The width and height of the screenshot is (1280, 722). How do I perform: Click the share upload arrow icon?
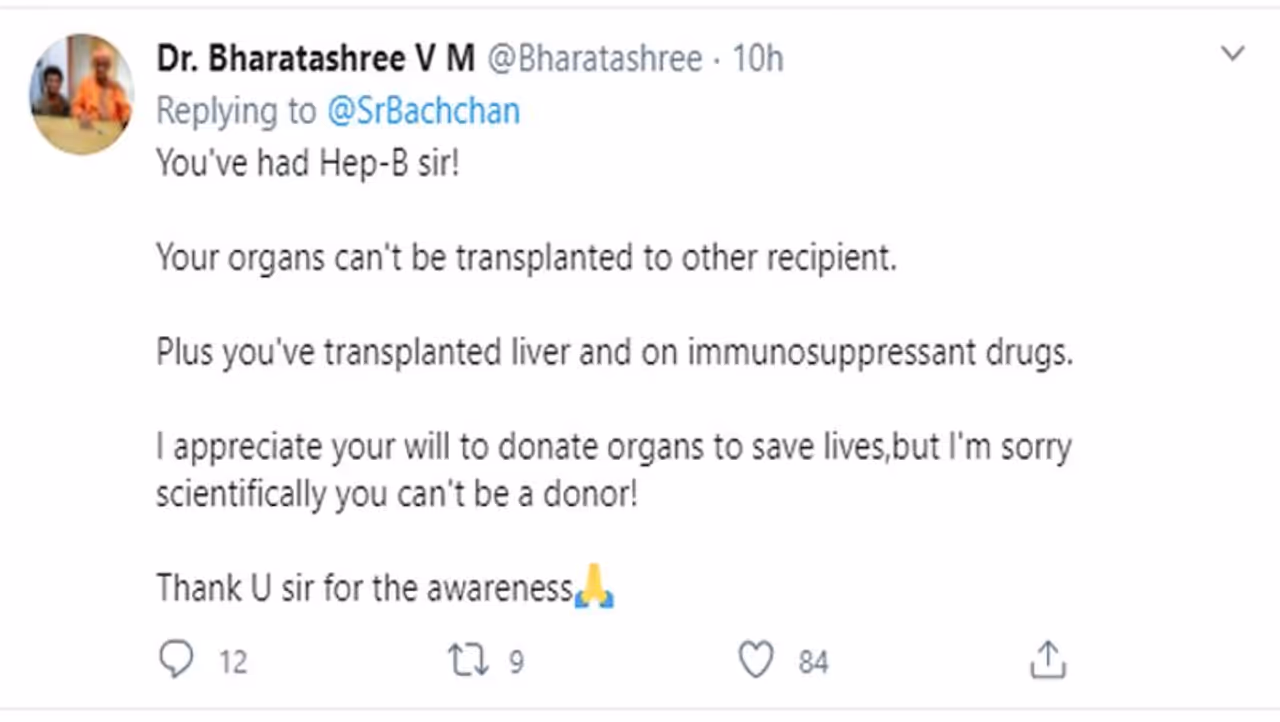tap(1046, 660)
